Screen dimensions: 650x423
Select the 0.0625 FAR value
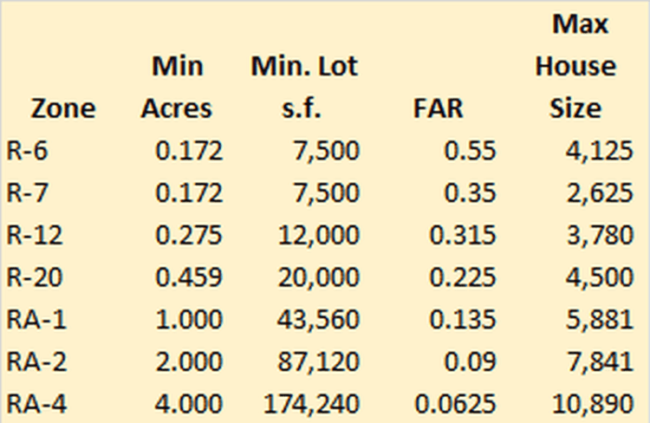coord(455,404)
